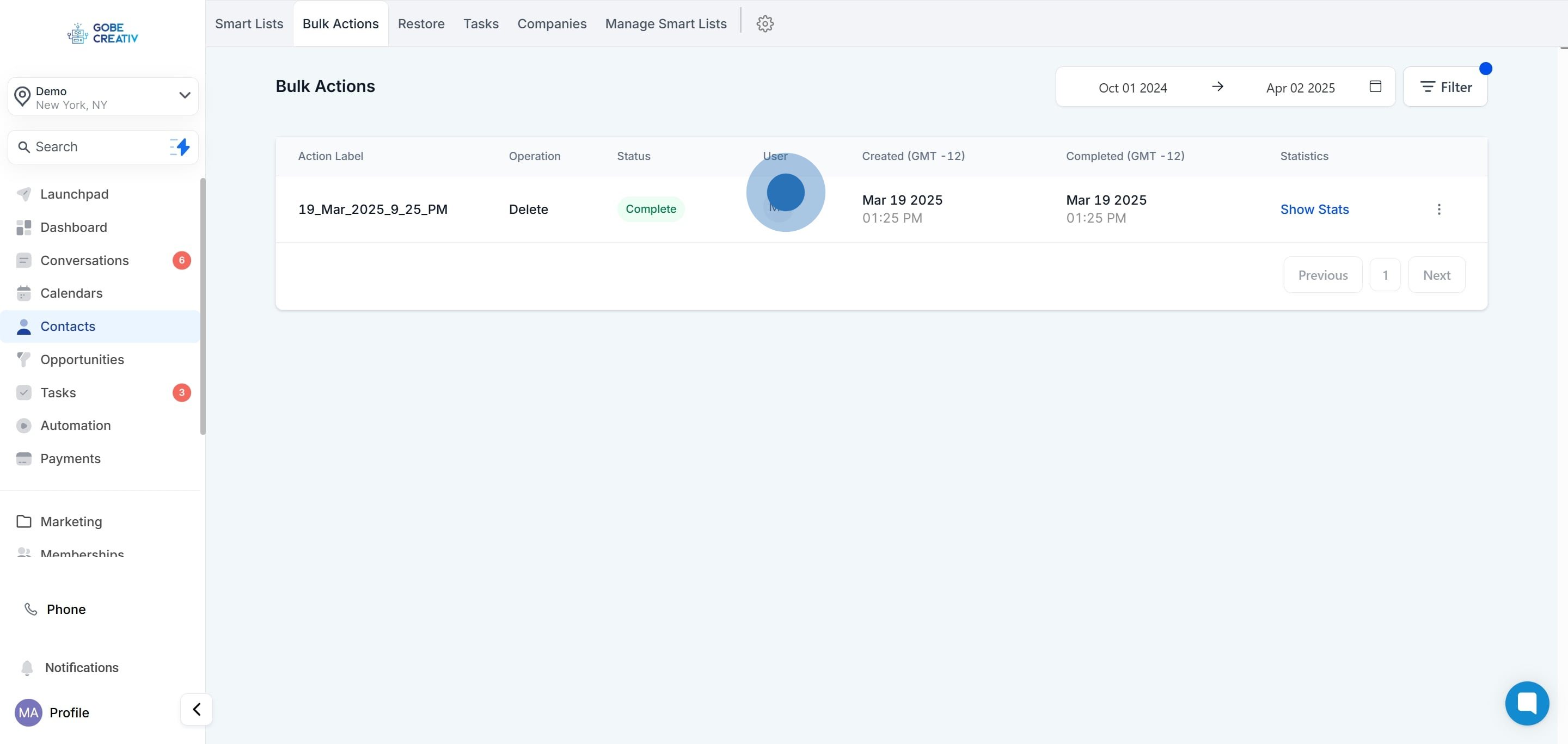Click the Next pagination button
Screen dimensions: 1568x744
click(1436, 275)
